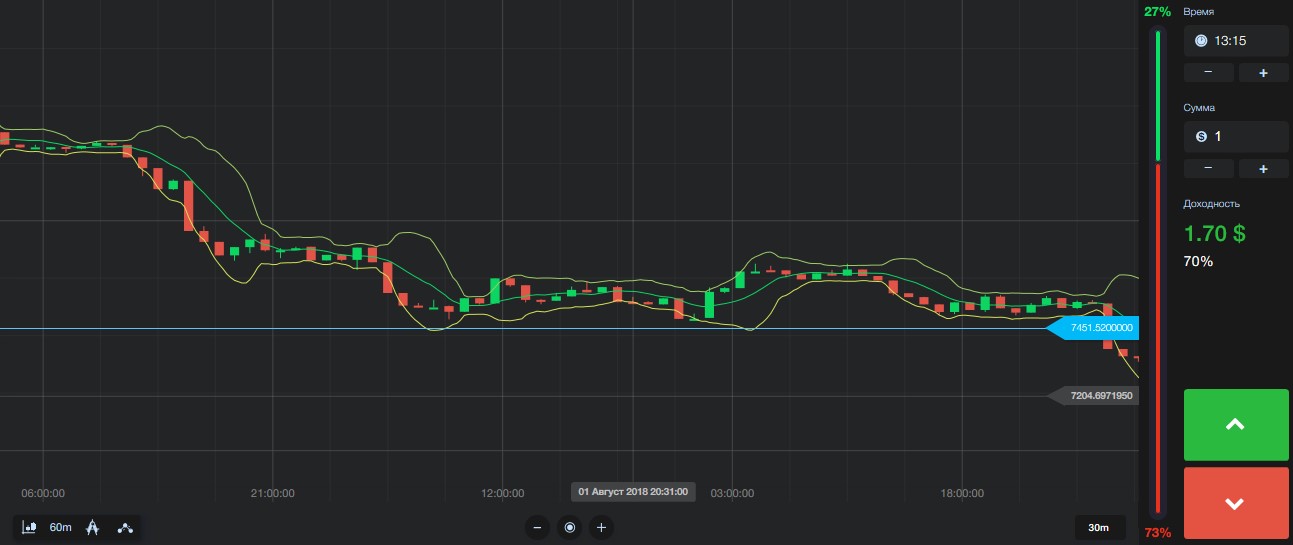The width and height of the screenshot is (1293, 545).
Task: Select the 30m timeframe button
Action: [x=1099, y=527]
